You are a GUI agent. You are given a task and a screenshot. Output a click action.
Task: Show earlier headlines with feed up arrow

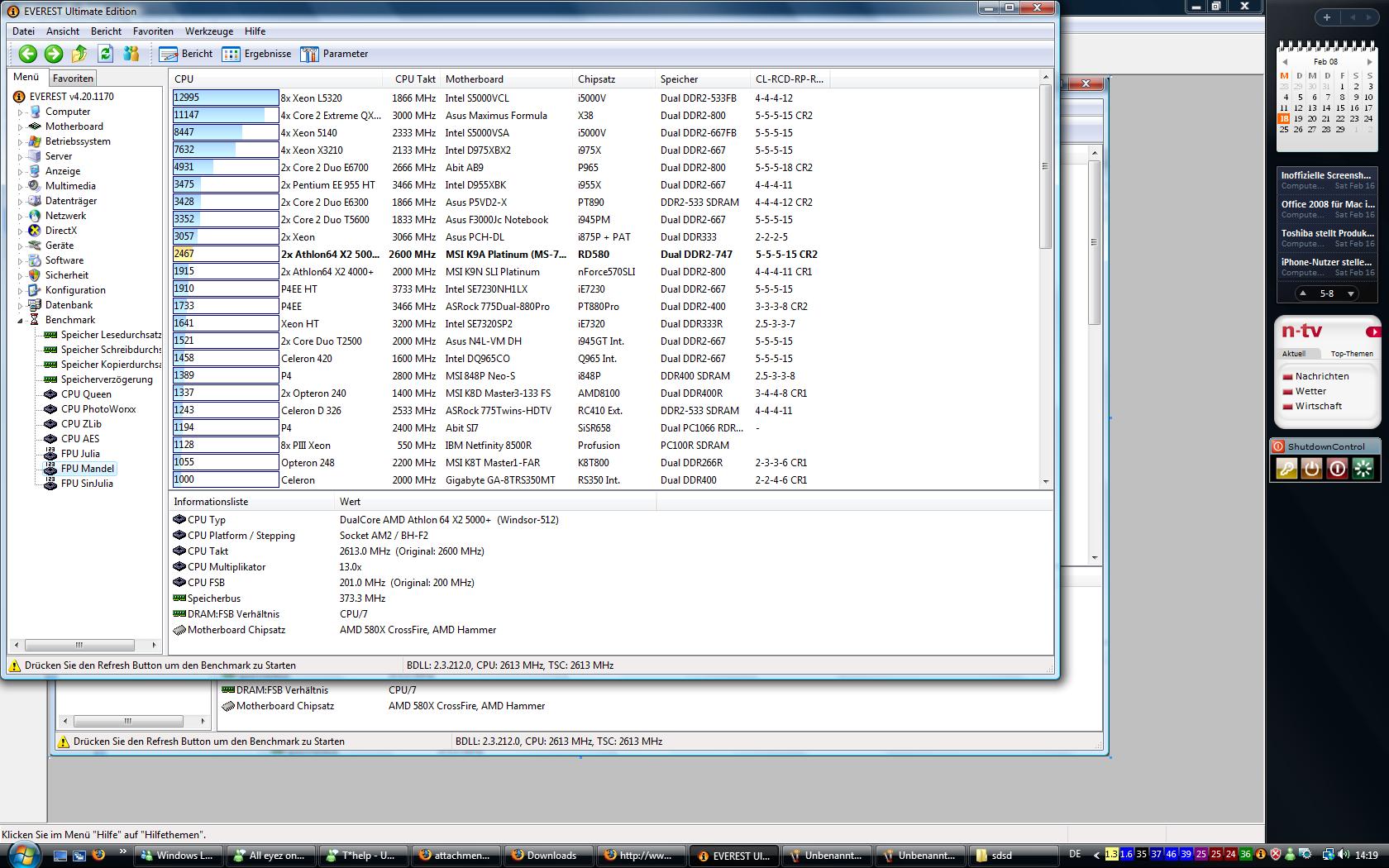[1303, 293]
